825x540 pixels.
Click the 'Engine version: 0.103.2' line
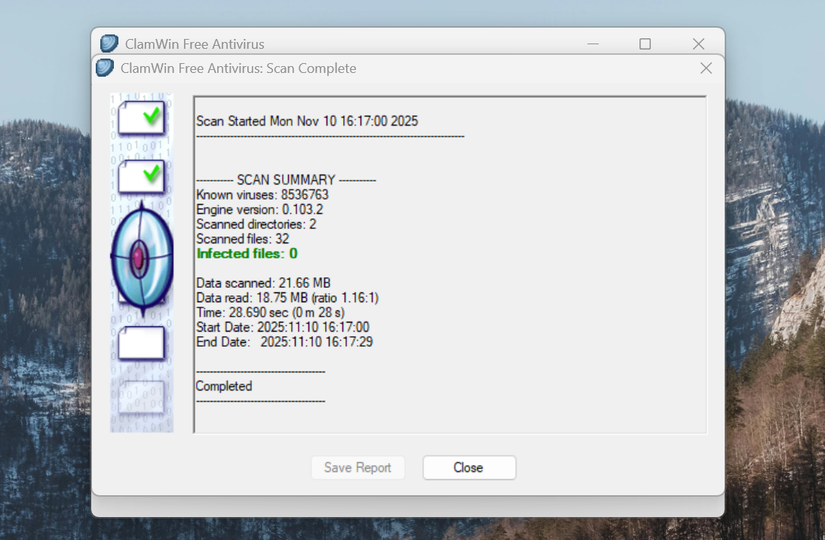[260, 209]
